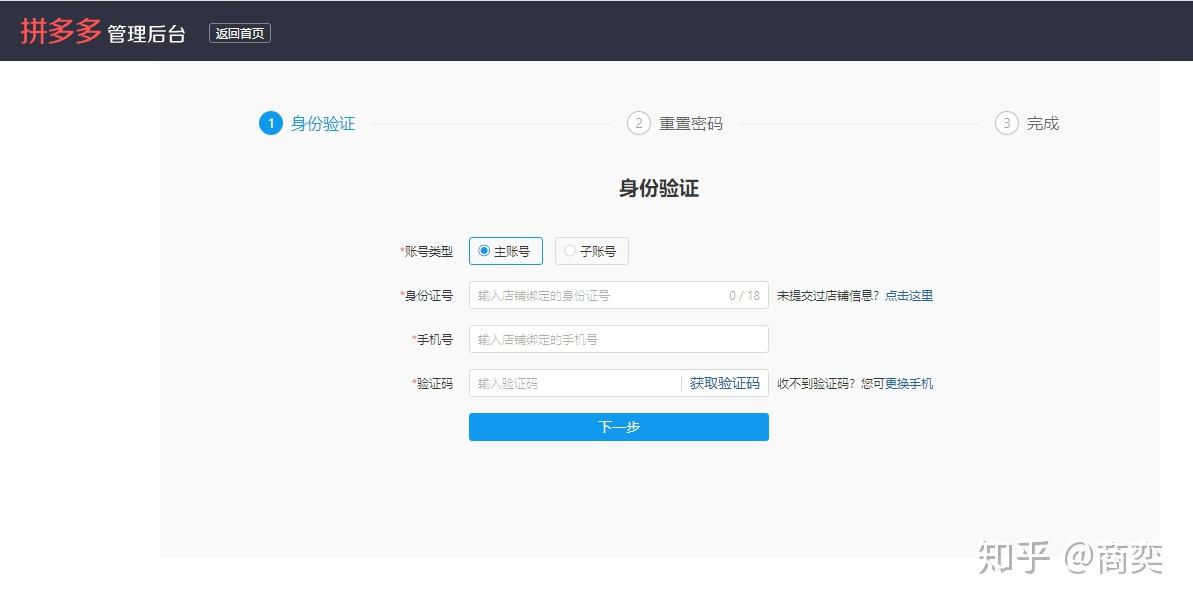Click the blue 下一步 button

pyautogui.click(x=619, y=427)
